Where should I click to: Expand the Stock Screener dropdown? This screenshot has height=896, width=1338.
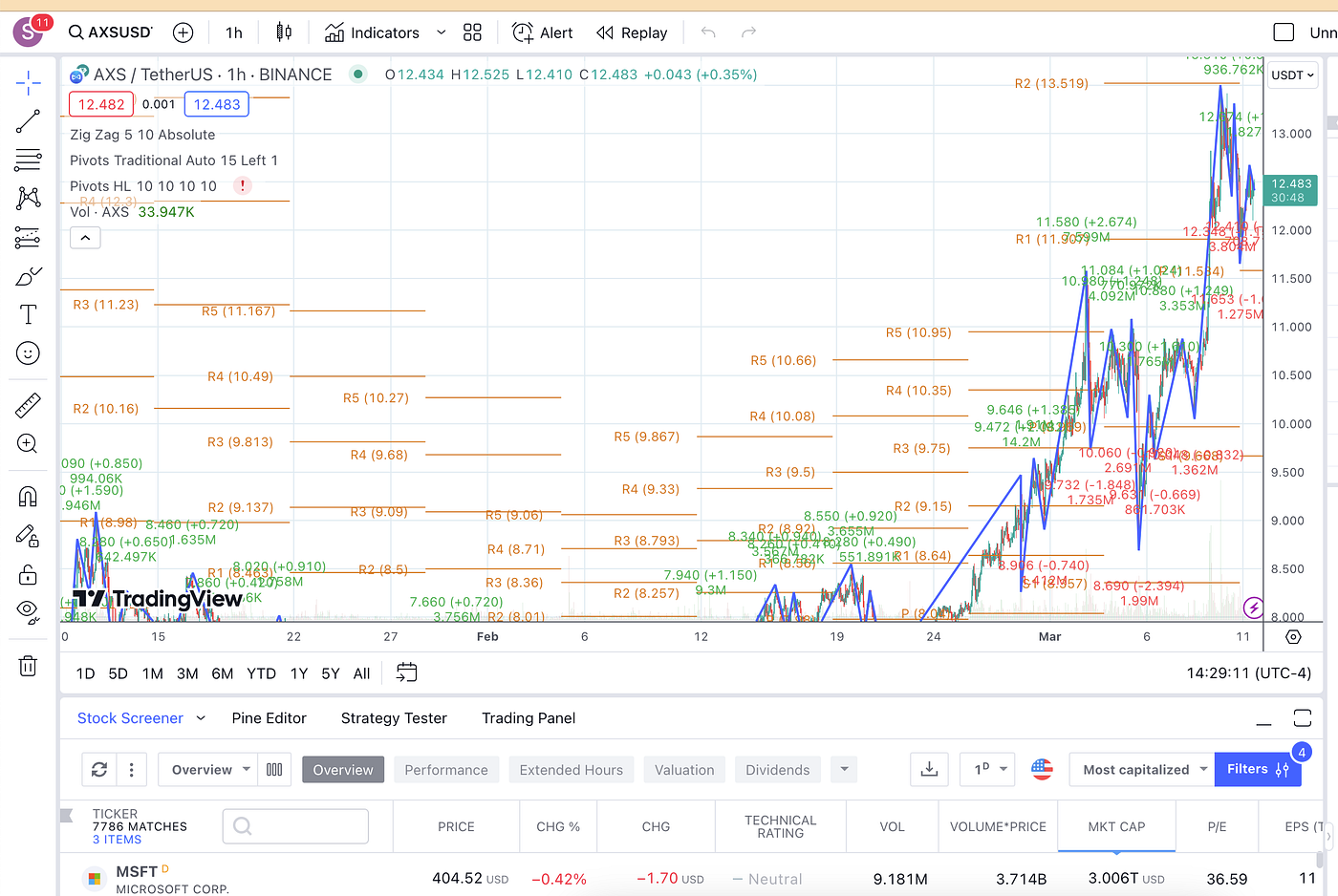tap(201, 718)
